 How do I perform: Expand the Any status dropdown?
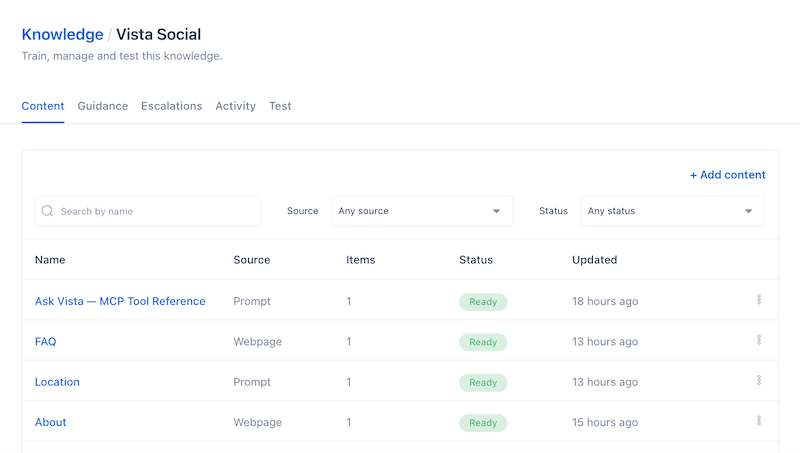pyautogui.click(x=672, y=211)
